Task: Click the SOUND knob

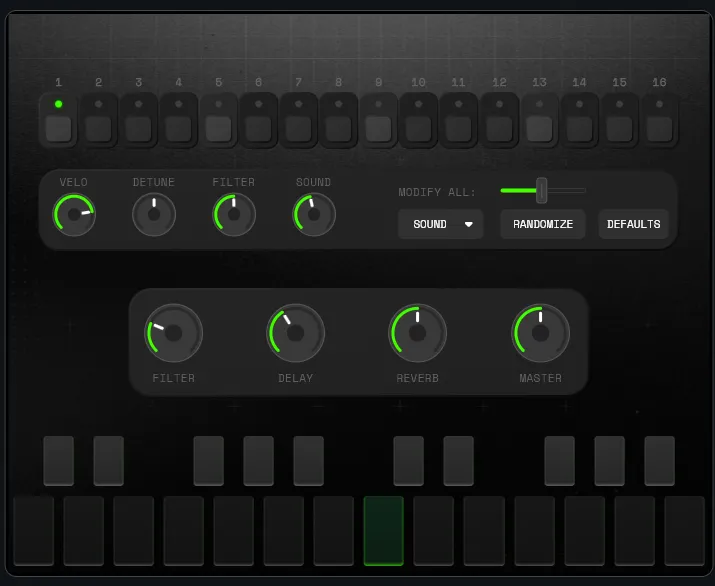Action: click(x=314, y=215)
